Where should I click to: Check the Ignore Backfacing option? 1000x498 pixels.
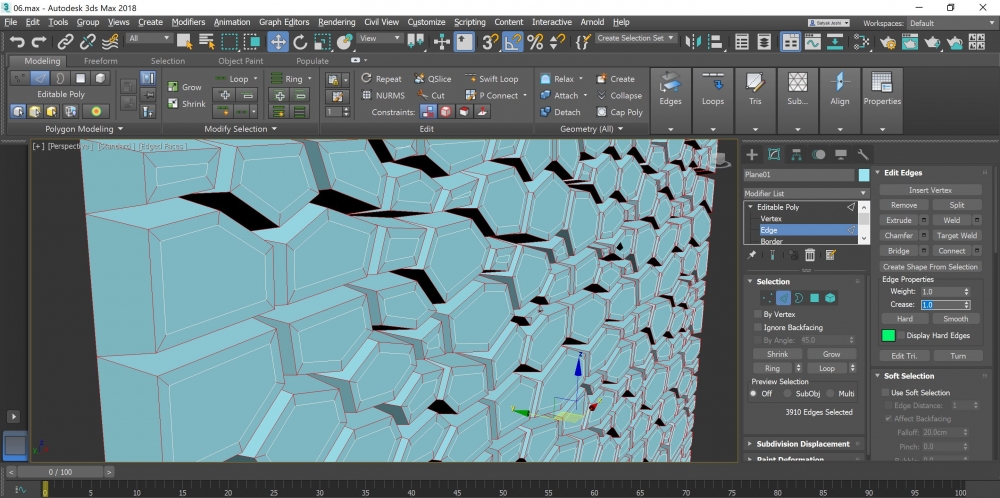click(757, 327)
